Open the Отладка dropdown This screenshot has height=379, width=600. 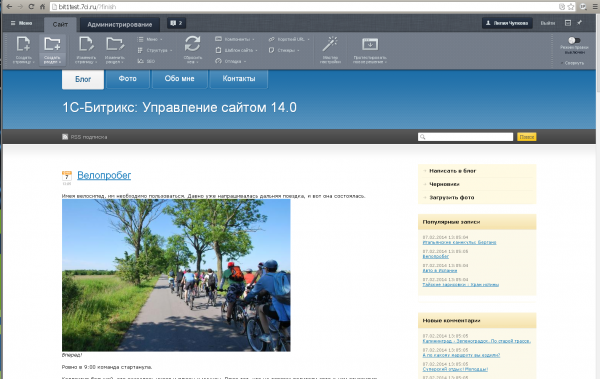click(x=230, y=61)
